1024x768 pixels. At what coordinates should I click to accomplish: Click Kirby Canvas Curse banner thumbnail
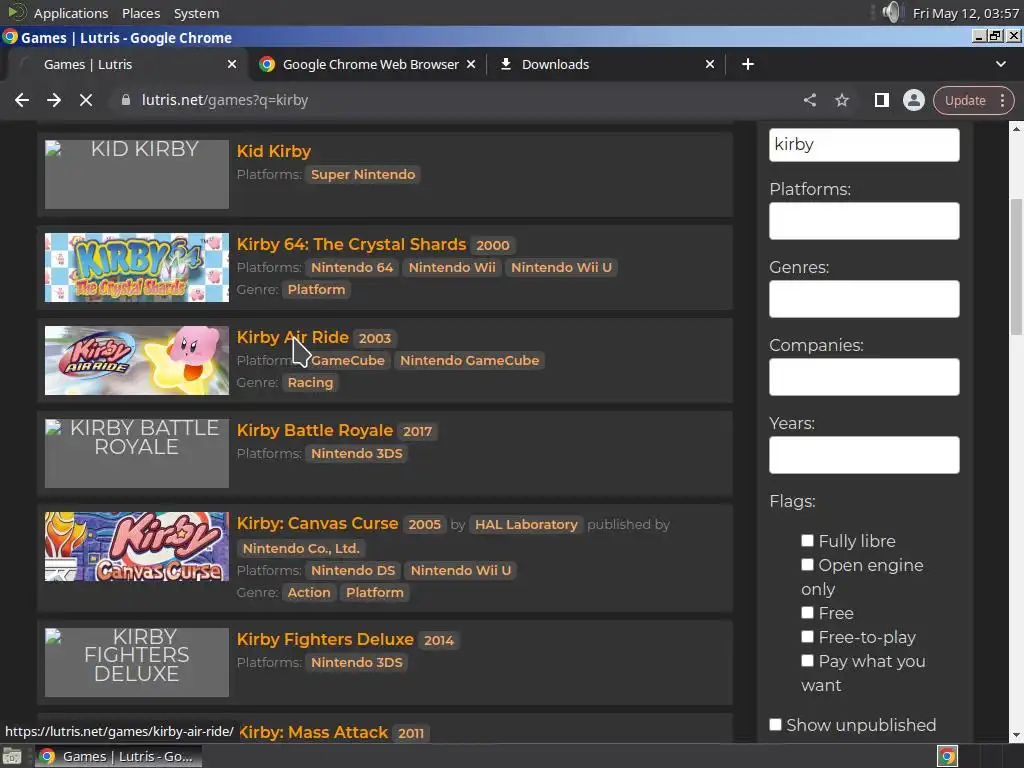click(136, 547)
